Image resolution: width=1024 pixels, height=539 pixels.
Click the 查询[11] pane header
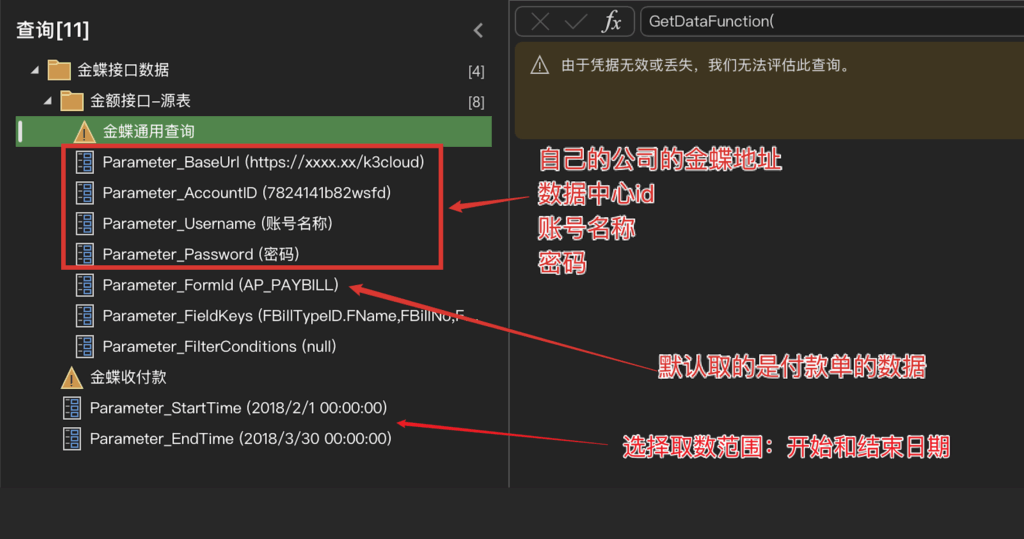[x=52, y=30]
